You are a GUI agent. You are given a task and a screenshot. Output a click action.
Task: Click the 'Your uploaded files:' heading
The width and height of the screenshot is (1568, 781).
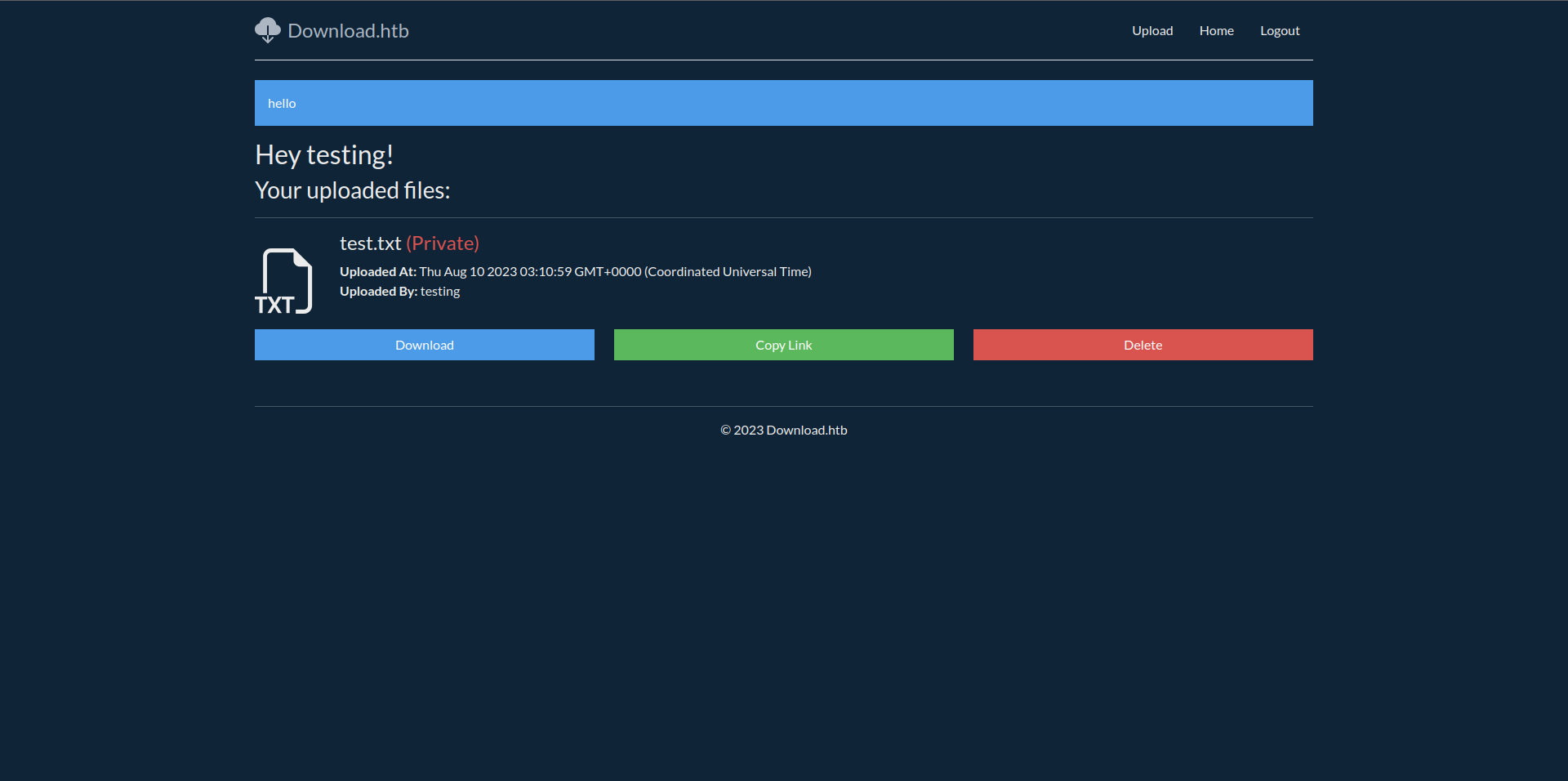pos(352,190)
